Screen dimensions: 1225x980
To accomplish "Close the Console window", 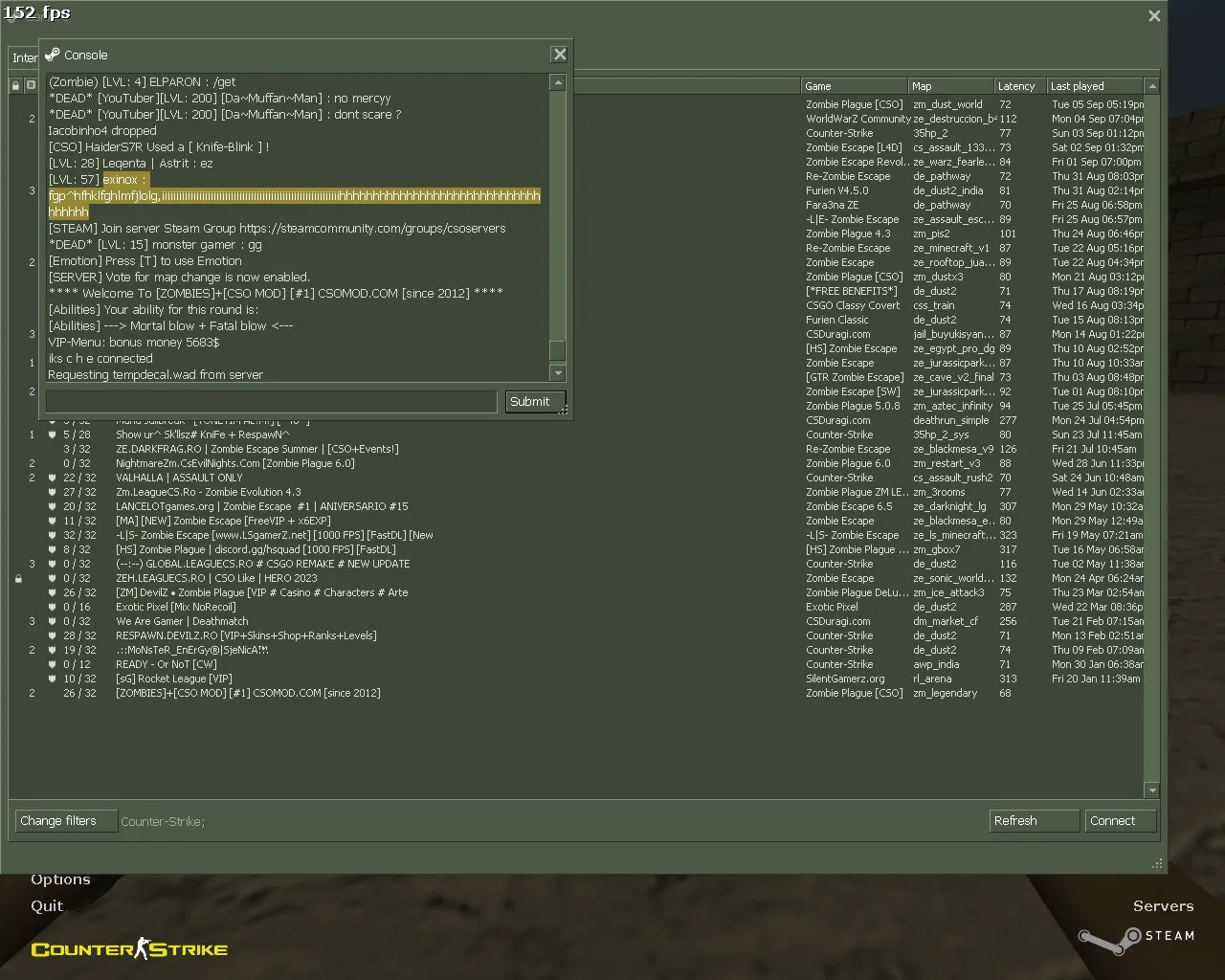I will 560,55.
